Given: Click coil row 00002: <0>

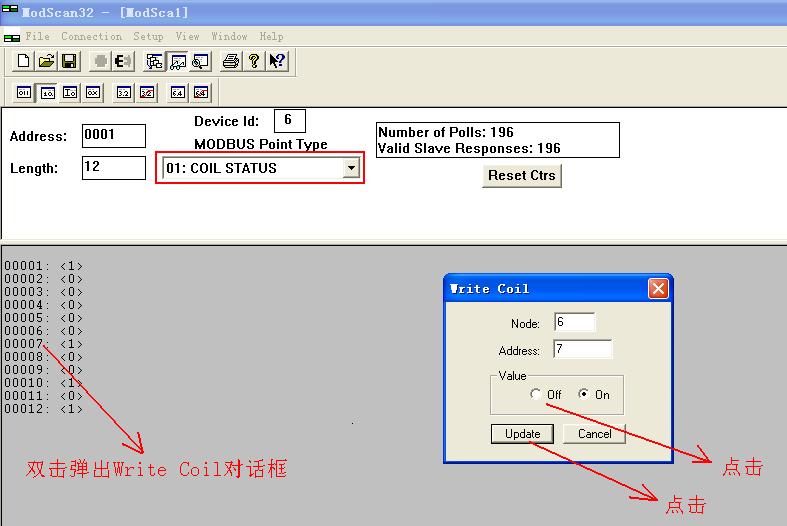Looking at the screenshot, I should pyautogui.click(x=43, y=279).
